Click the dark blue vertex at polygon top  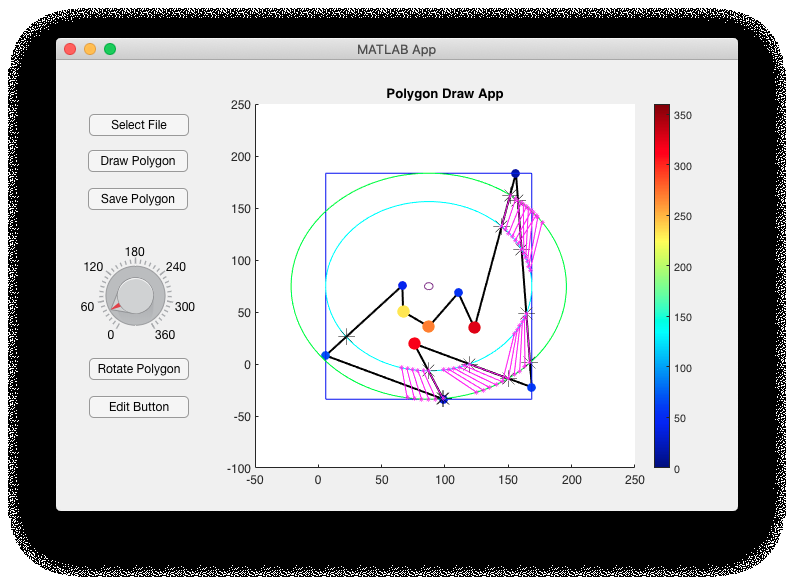(515, 173)
